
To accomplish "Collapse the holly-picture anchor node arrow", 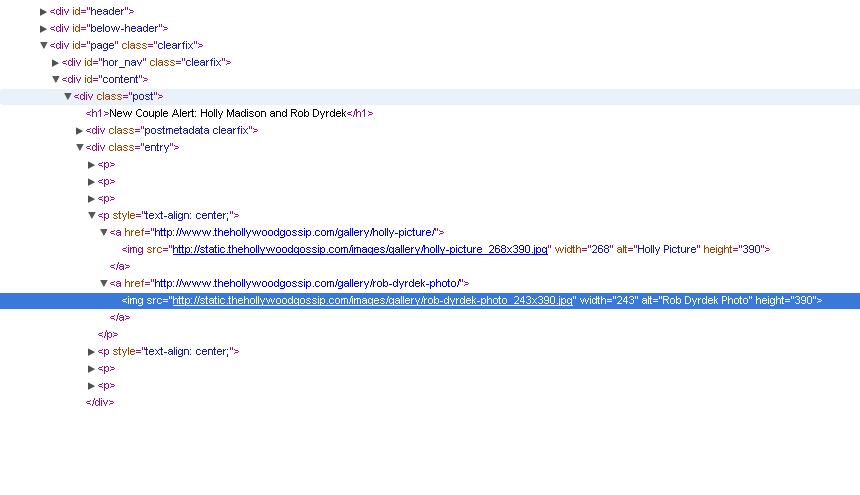I will [x=103, y=232].
